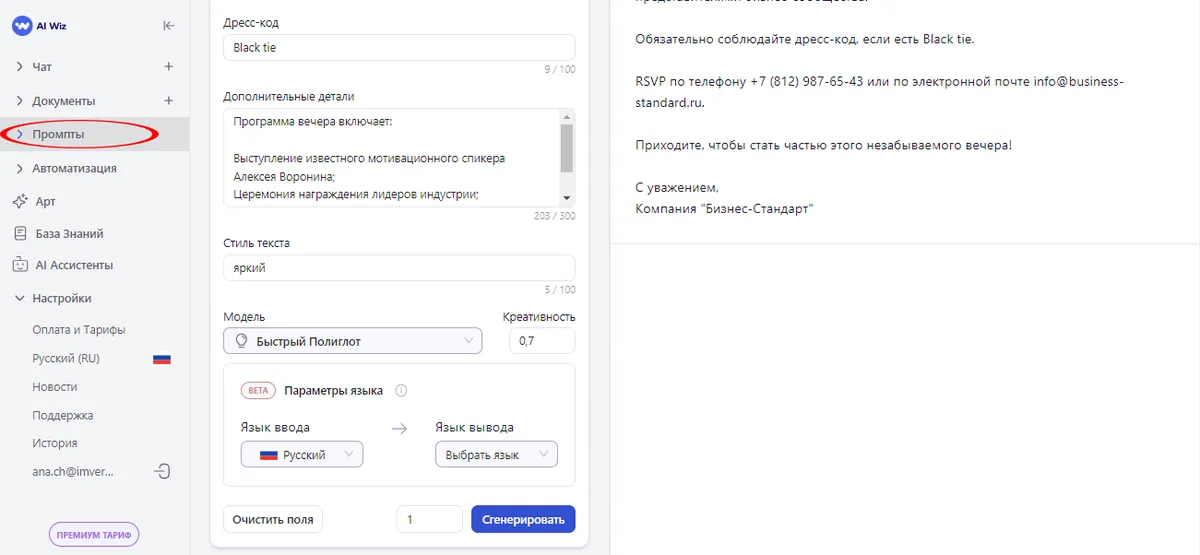Open Оплата и Тарифы settings item
Viewport: 1200px width, 555px height.
coord(78,330)
